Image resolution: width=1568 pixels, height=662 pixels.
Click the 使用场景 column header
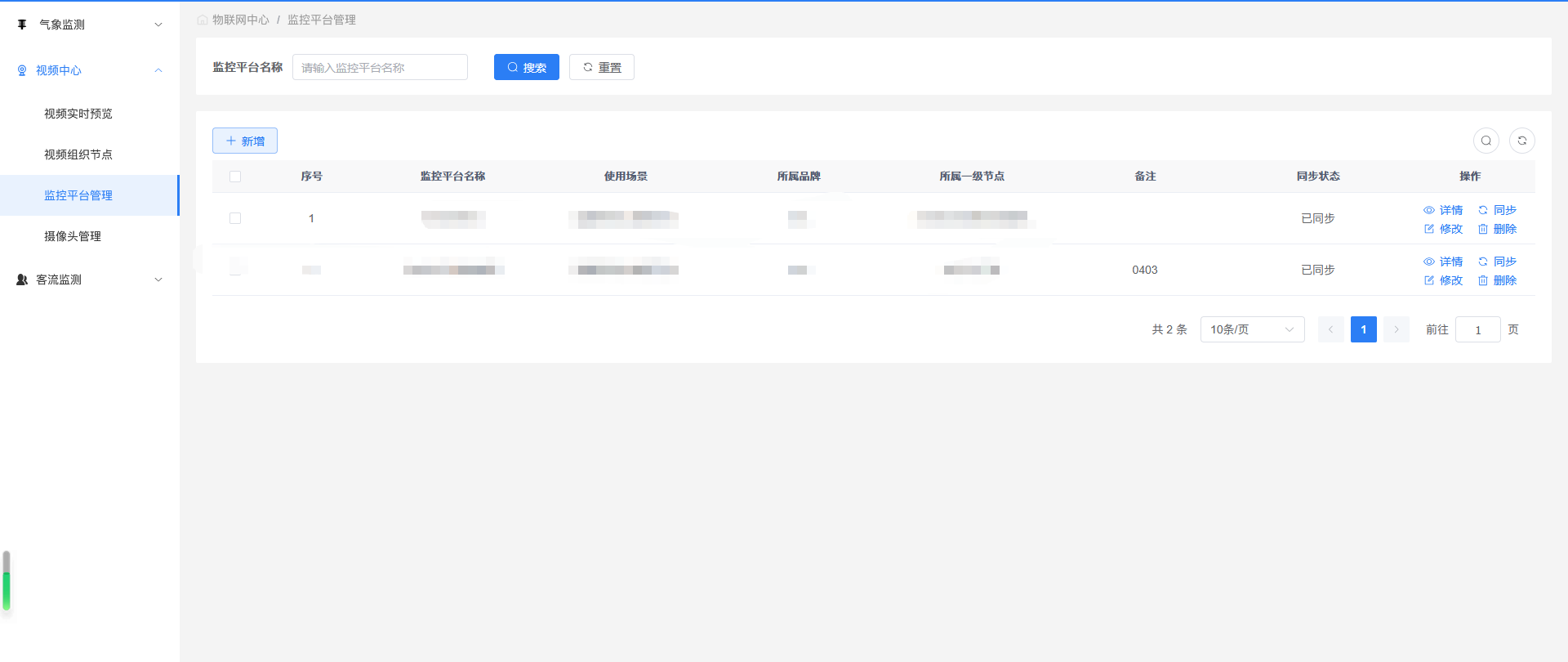coord(626,177)
